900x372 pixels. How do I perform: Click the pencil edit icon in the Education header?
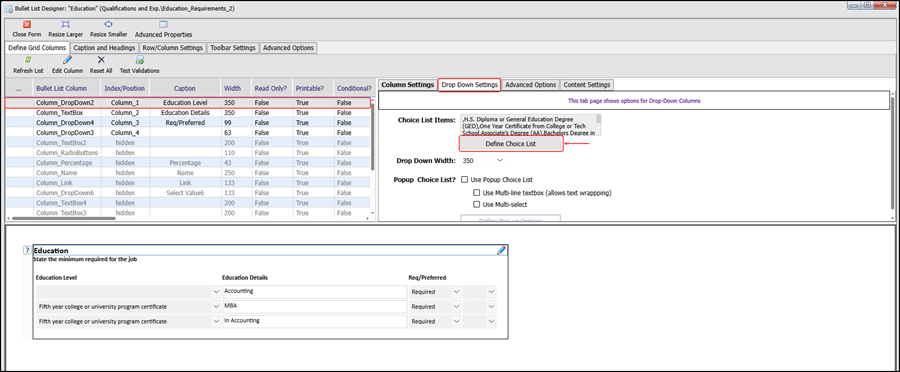pos(502,250)
